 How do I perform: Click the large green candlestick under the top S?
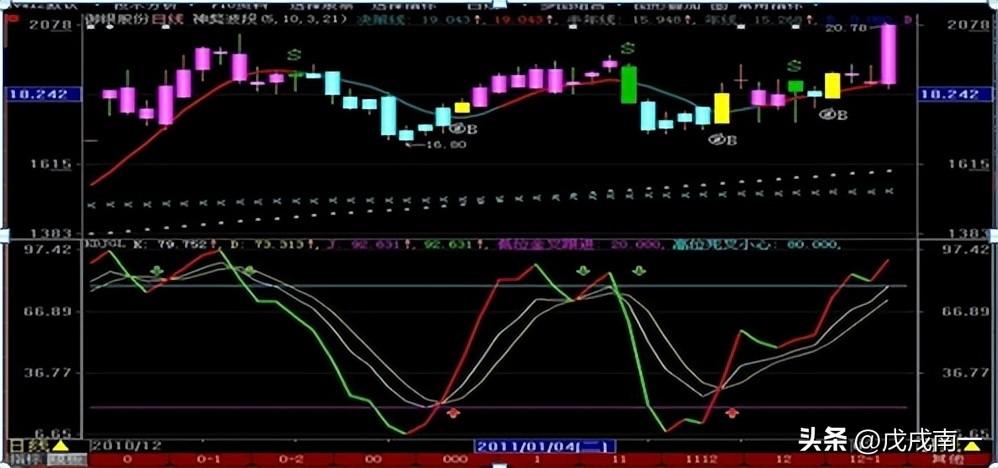[628, 84]
